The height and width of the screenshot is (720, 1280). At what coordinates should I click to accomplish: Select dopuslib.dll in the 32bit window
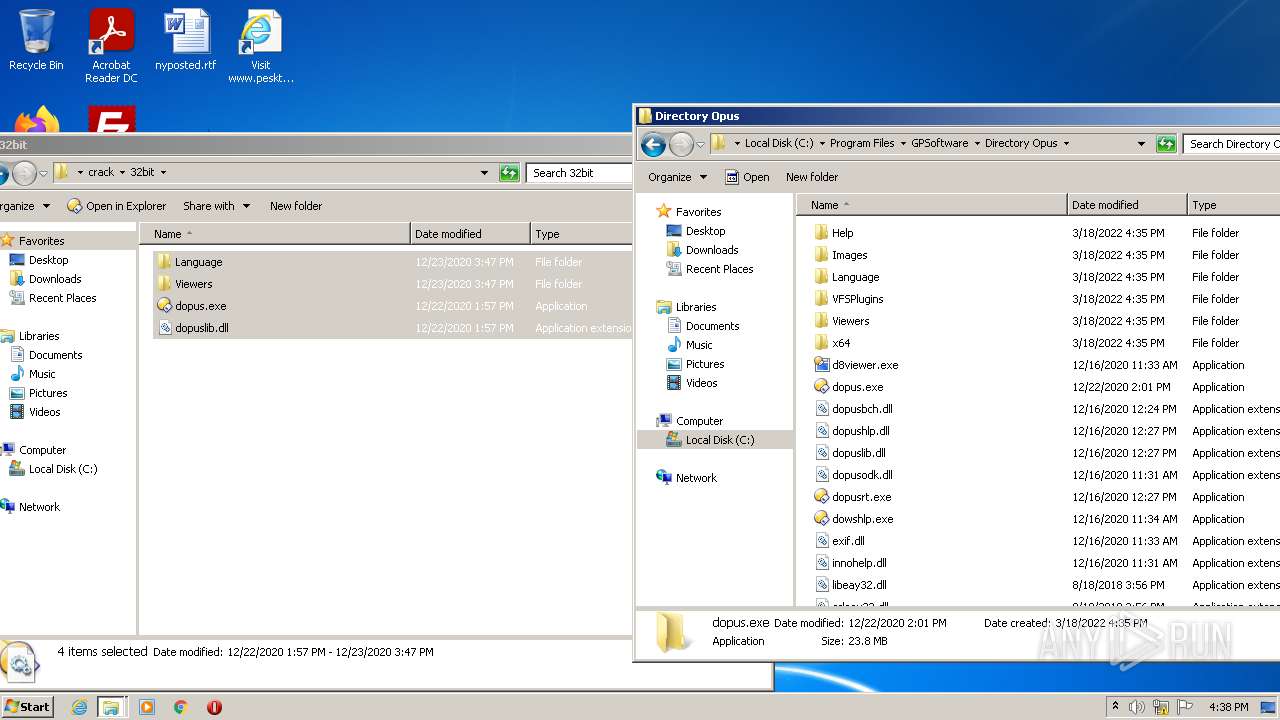(201, 328)
